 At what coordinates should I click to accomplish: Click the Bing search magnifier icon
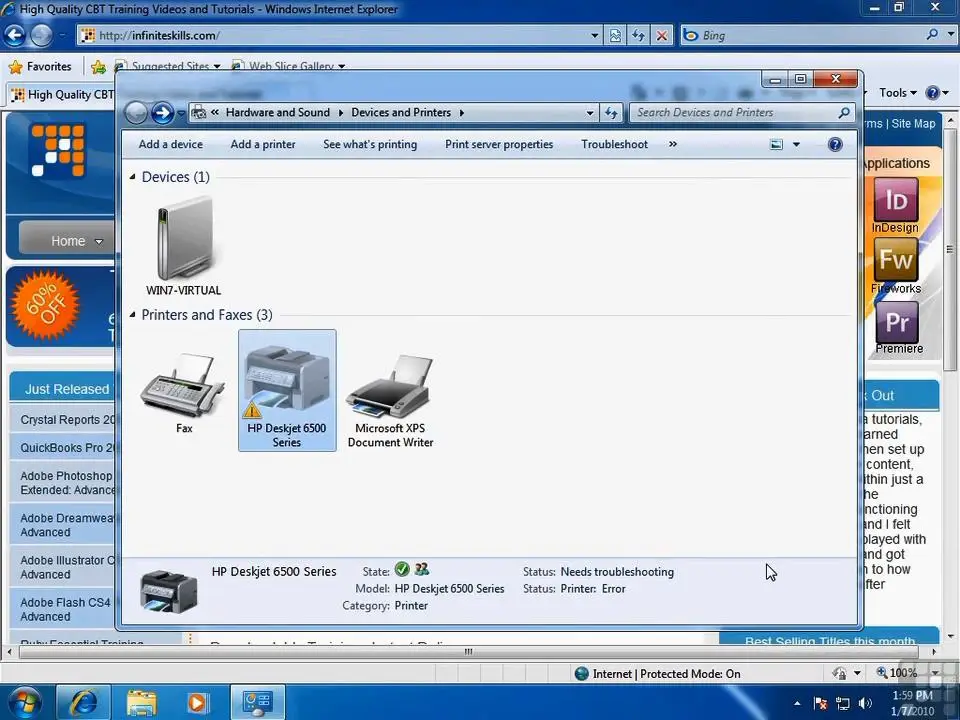(x=932, y=35)
